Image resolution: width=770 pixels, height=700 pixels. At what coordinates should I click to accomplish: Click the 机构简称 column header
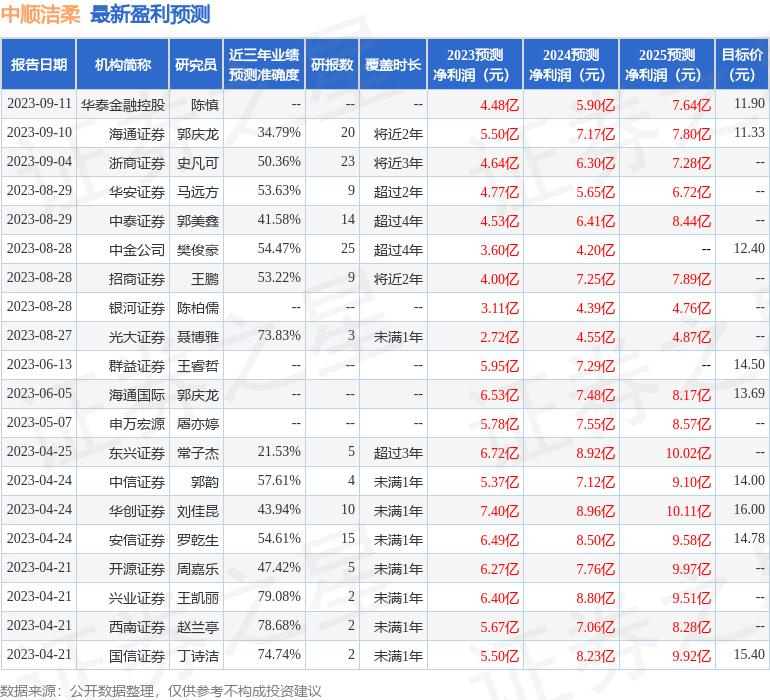(123, 64)
